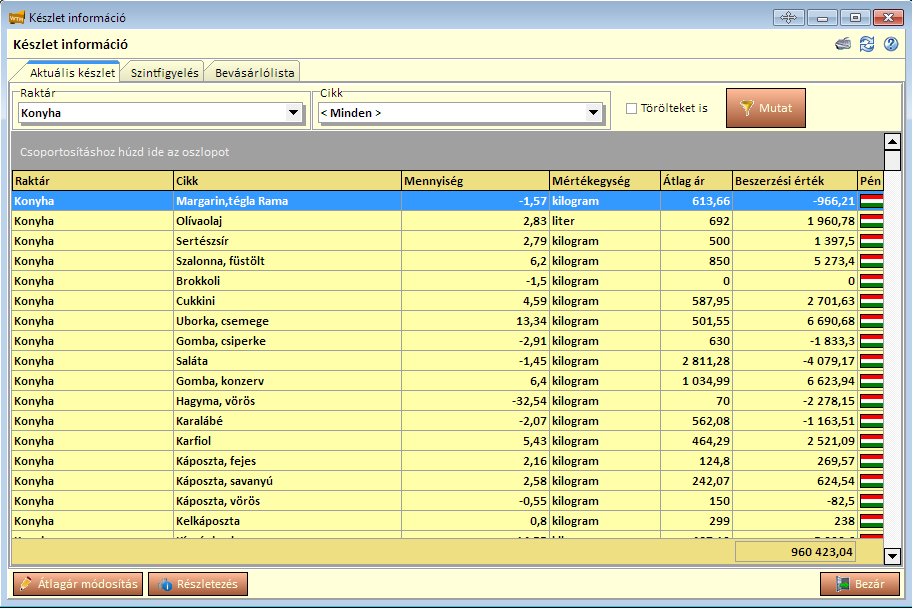Toggle the Törölteket is checkbox
This screenshot has height=608, width=912.
631,108
